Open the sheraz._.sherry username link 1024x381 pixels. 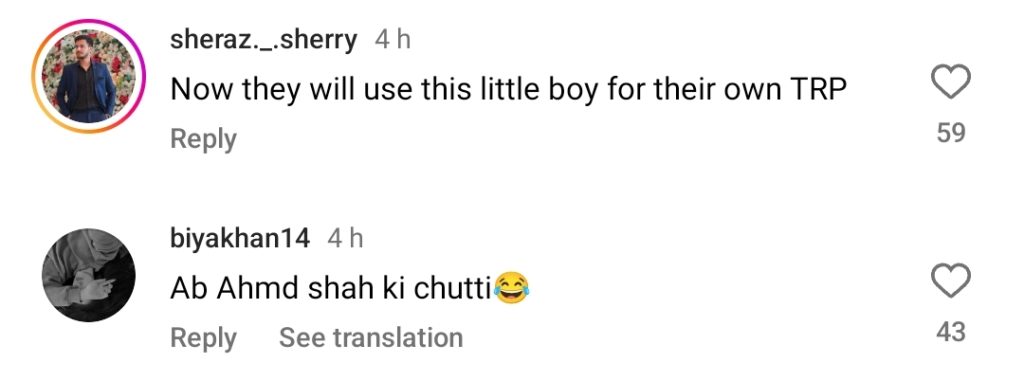pyautogui.click(x=264, y=41)
